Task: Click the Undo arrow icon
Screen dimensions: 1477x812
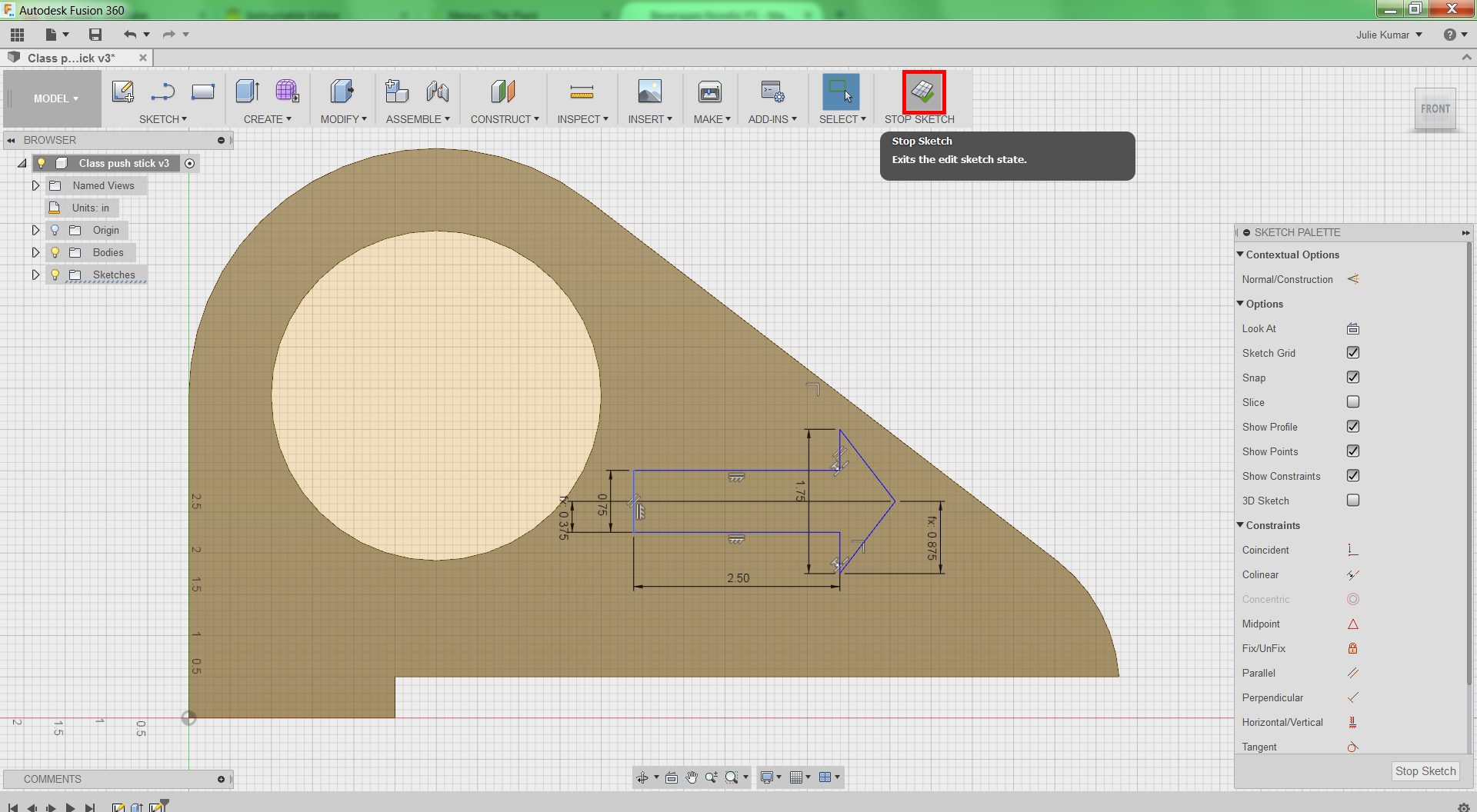Action: click(x=130, y=35)
